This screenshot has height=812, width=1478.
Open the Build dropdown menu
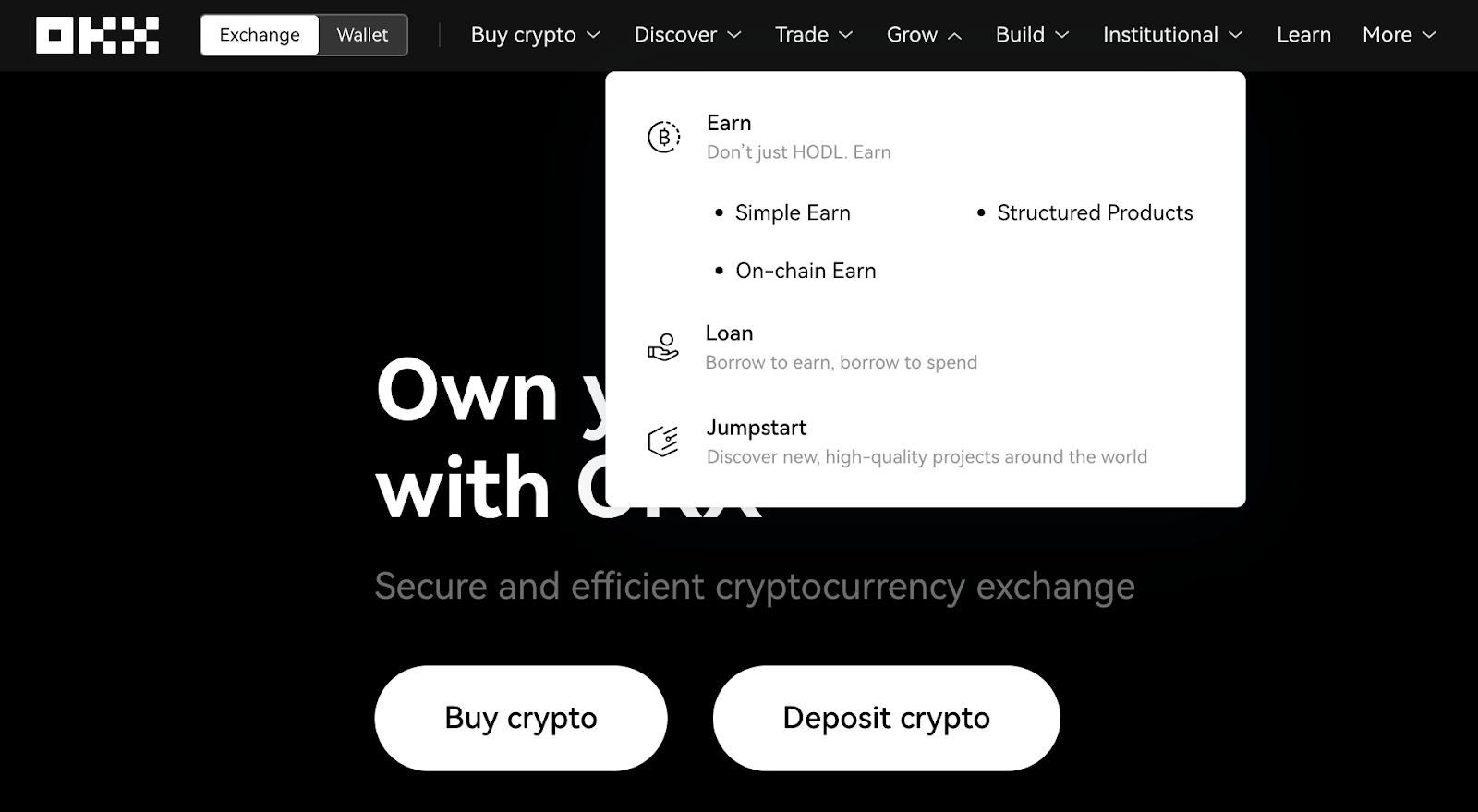[1032, 35]
